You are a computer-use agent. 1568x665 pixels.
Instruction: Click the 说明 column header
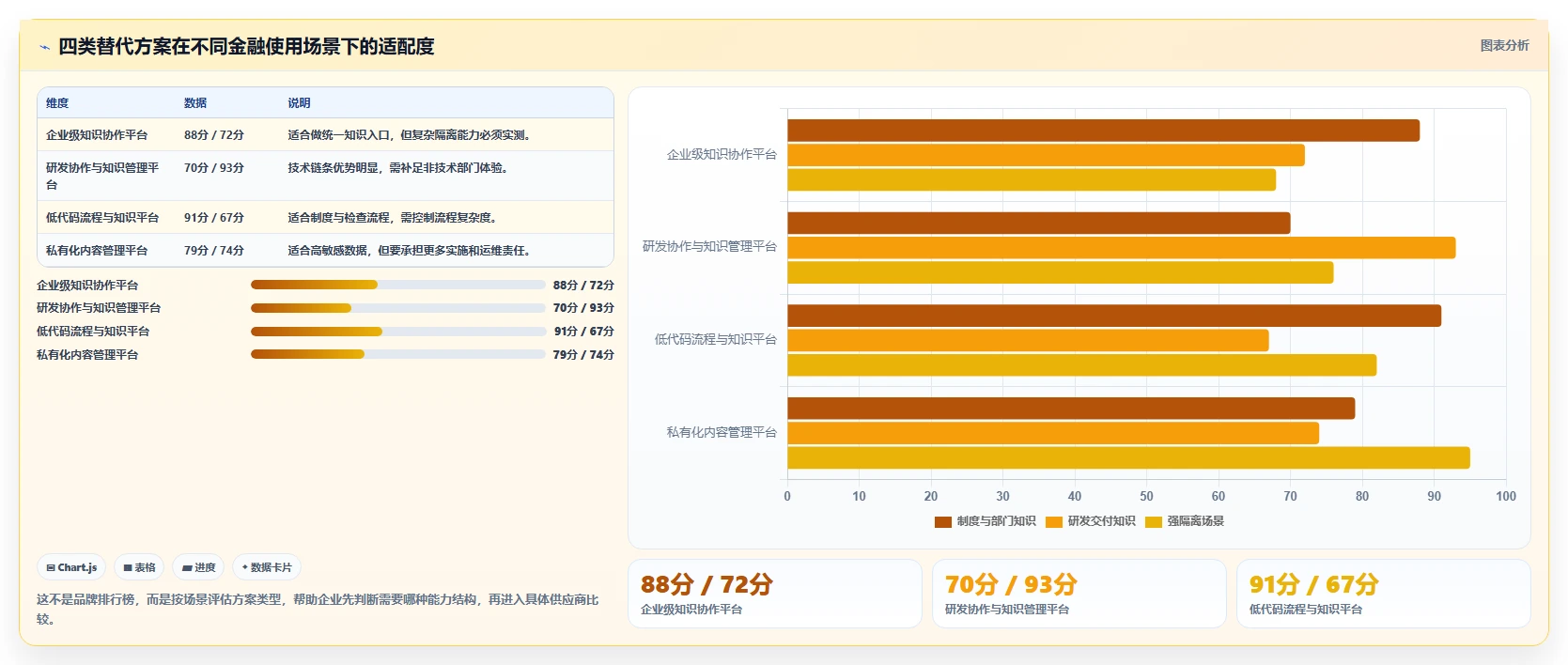click(299, 103)
